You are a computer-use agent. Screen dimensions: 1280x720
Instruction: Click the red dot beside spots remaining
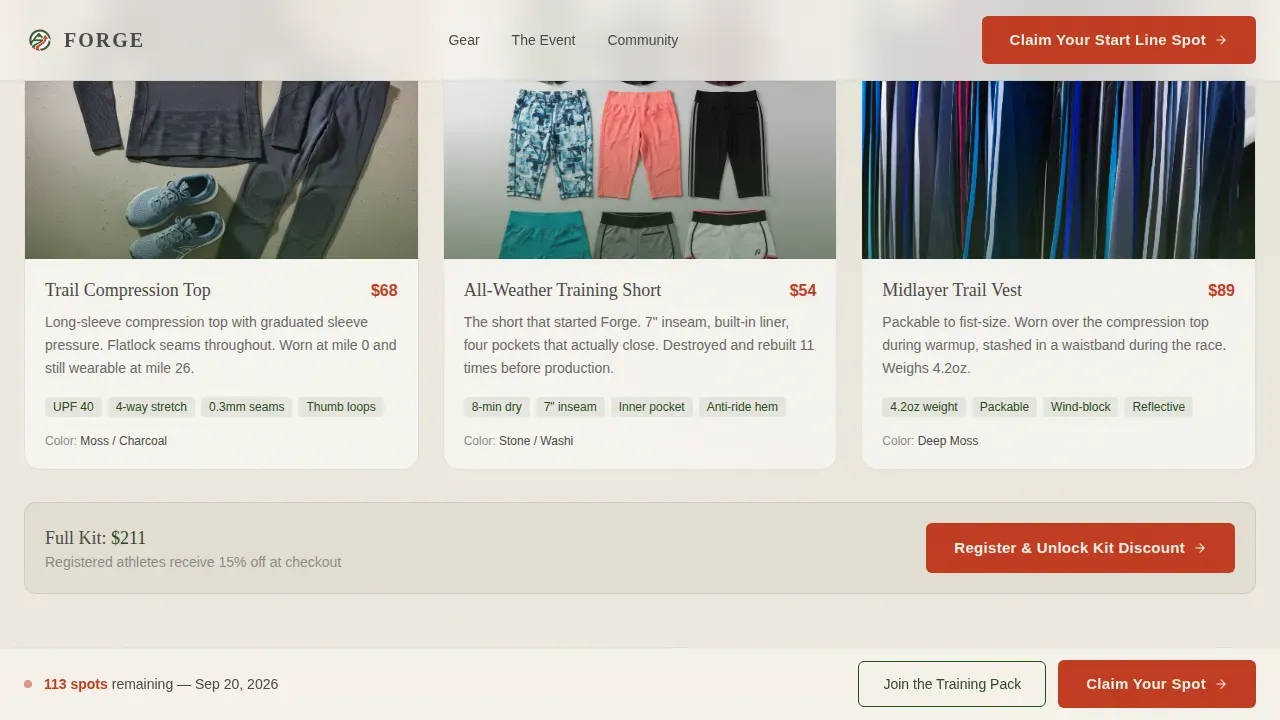click(28, 684)
